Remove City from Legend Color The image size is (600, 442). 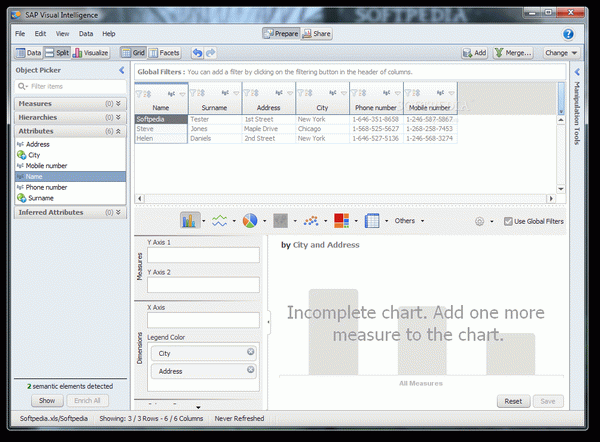point(251,351)
